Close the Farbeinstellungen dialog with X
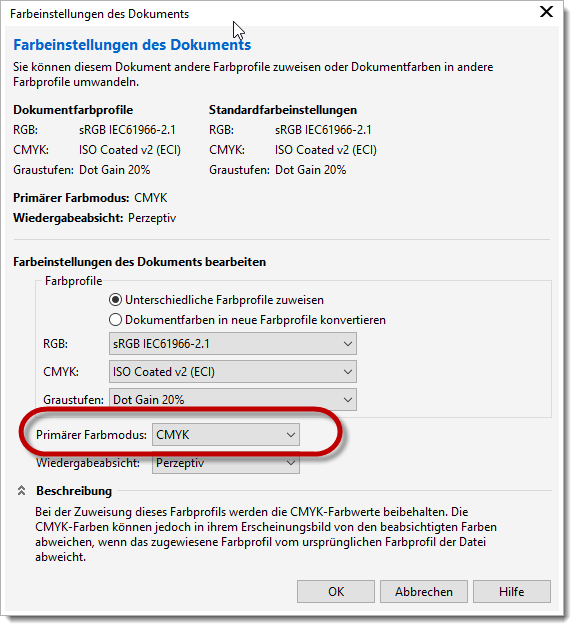The height and width of the screenshot is (628, 576). pyautogui.click(x=546, y=12)
